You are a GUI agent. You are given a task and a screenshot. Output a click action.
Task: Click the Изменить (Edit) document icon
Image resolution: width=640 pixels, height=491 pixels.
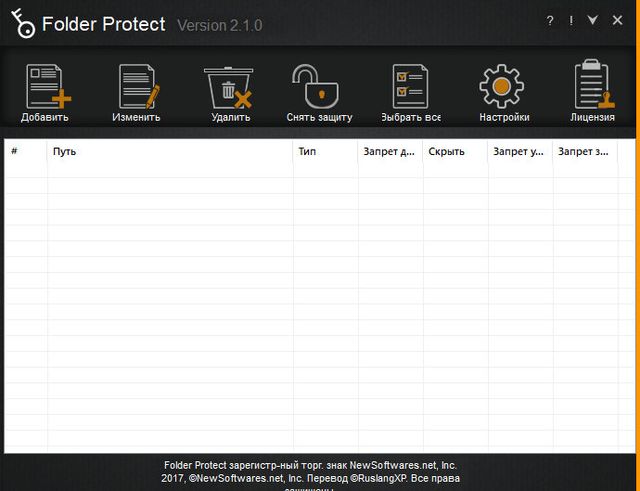pos(137,87)
